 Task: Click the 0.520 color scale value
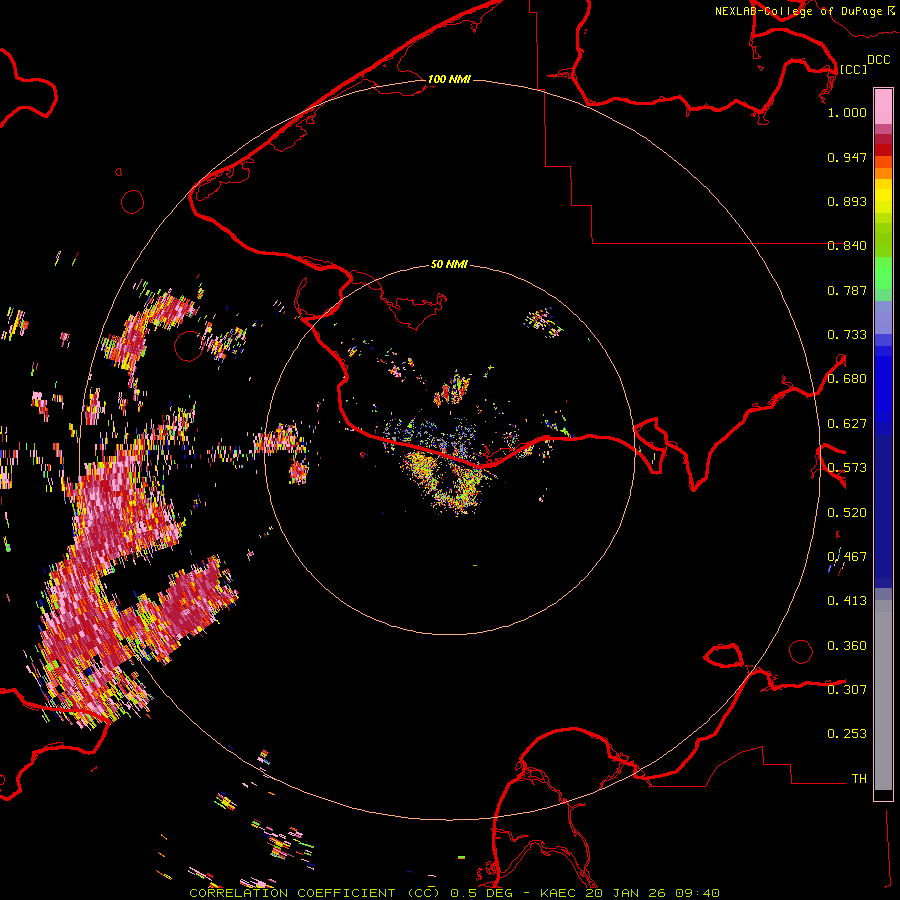(x=847, y=513)
